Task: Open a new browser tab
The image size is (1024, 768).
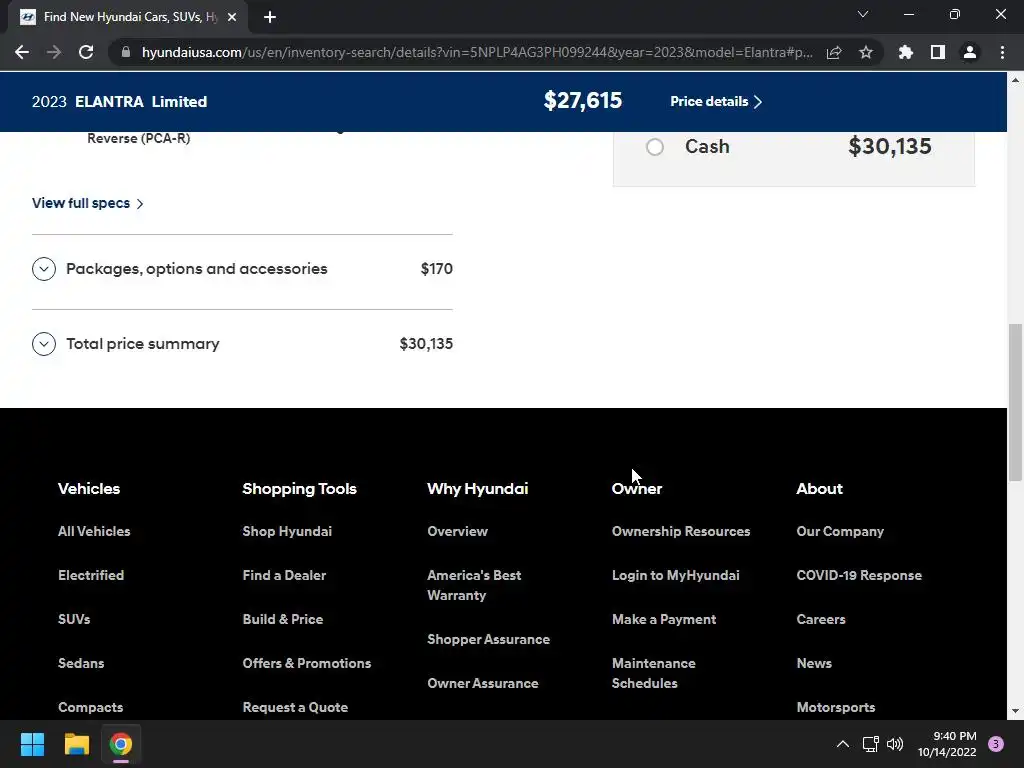Action: (x=270, y=17)
